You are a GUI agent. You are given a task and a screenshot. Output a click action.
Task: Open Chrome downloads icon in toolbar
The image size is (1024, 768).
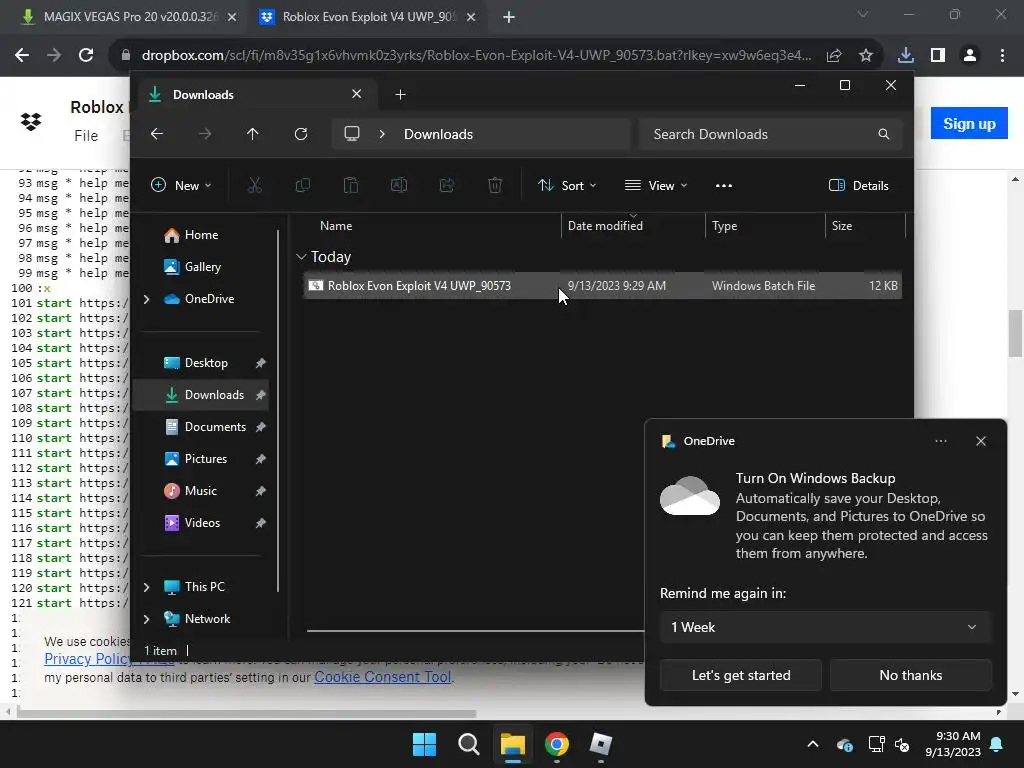(906, 56)
